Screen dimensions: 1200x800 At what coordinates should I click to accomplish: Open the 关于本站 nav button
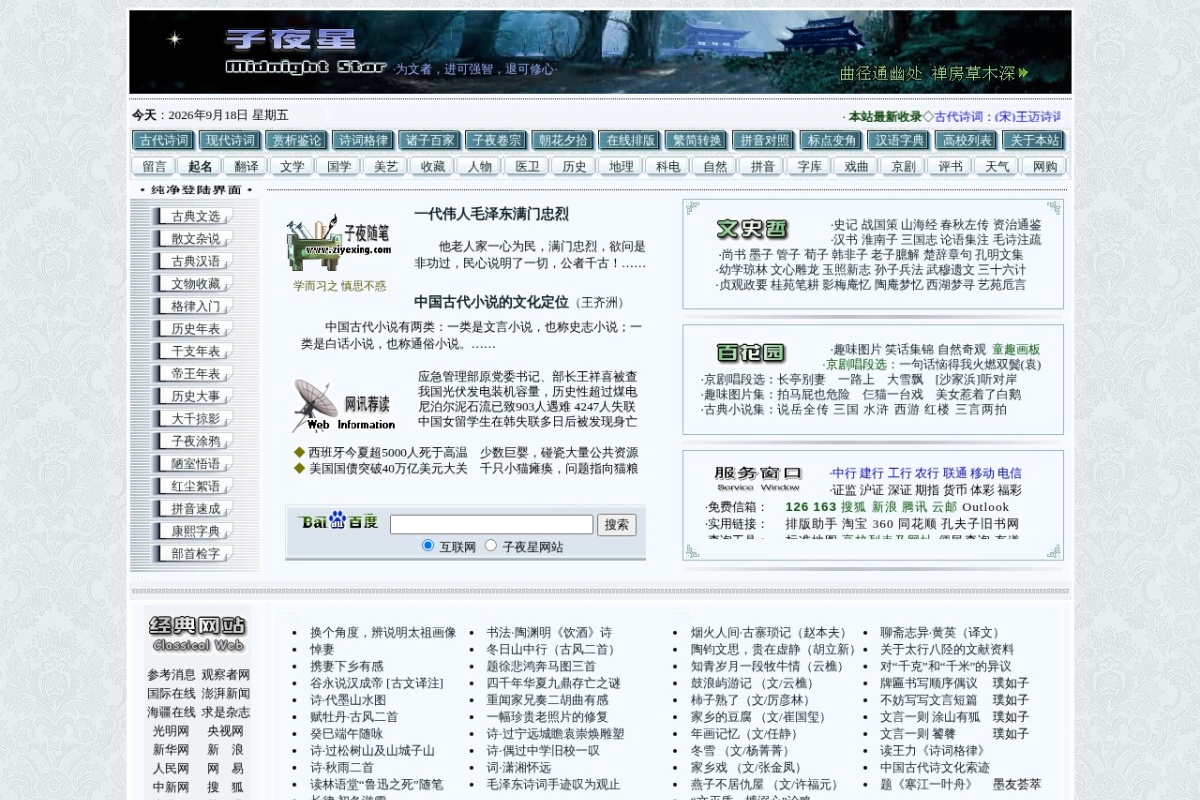click(x=1034, y=140)
